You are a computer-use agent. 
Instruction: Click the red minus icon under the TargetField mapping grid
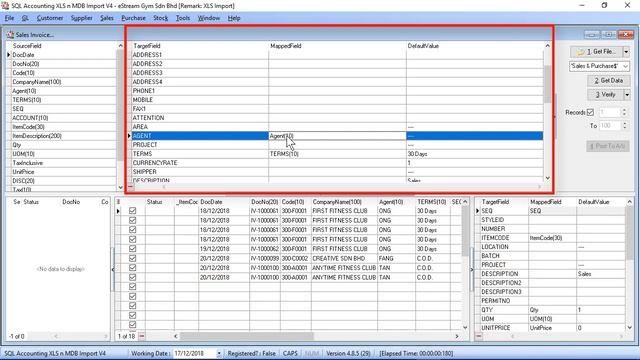coord(131,187)
